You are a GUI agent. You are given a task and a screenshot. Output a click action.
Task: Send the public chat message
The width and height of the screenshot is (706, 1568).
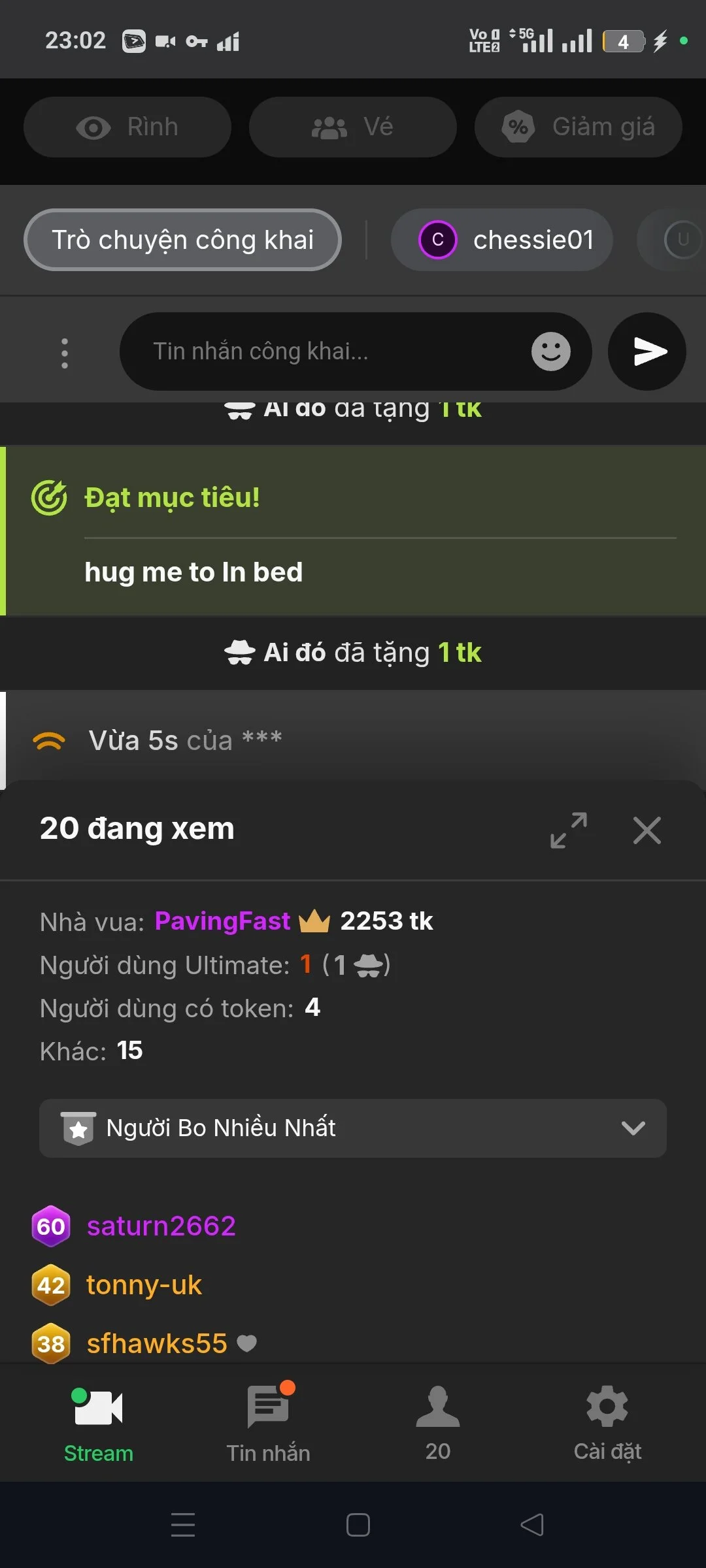647,351
